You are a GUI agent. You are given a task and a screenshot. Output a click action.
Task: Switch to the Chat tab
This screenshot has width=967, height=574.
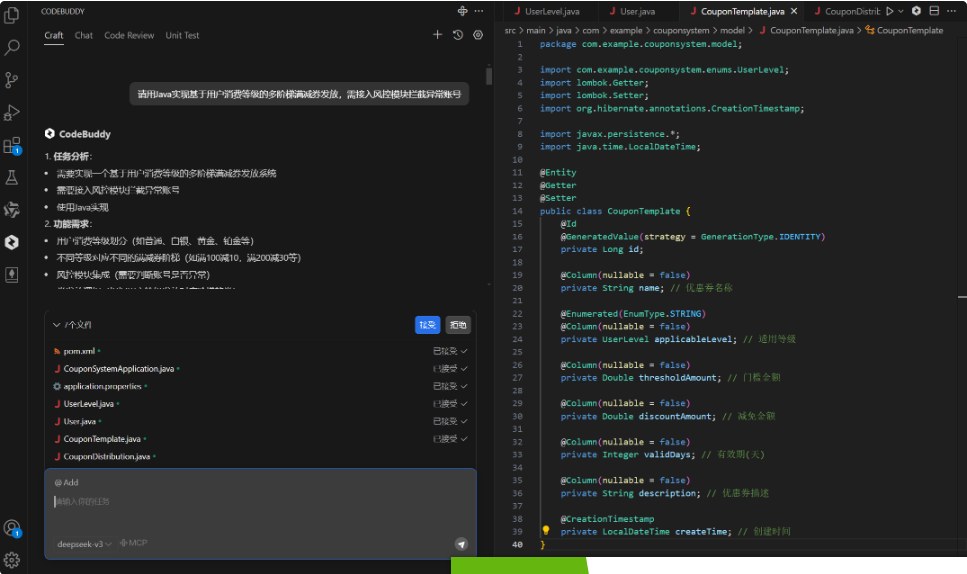coord(83,36)
